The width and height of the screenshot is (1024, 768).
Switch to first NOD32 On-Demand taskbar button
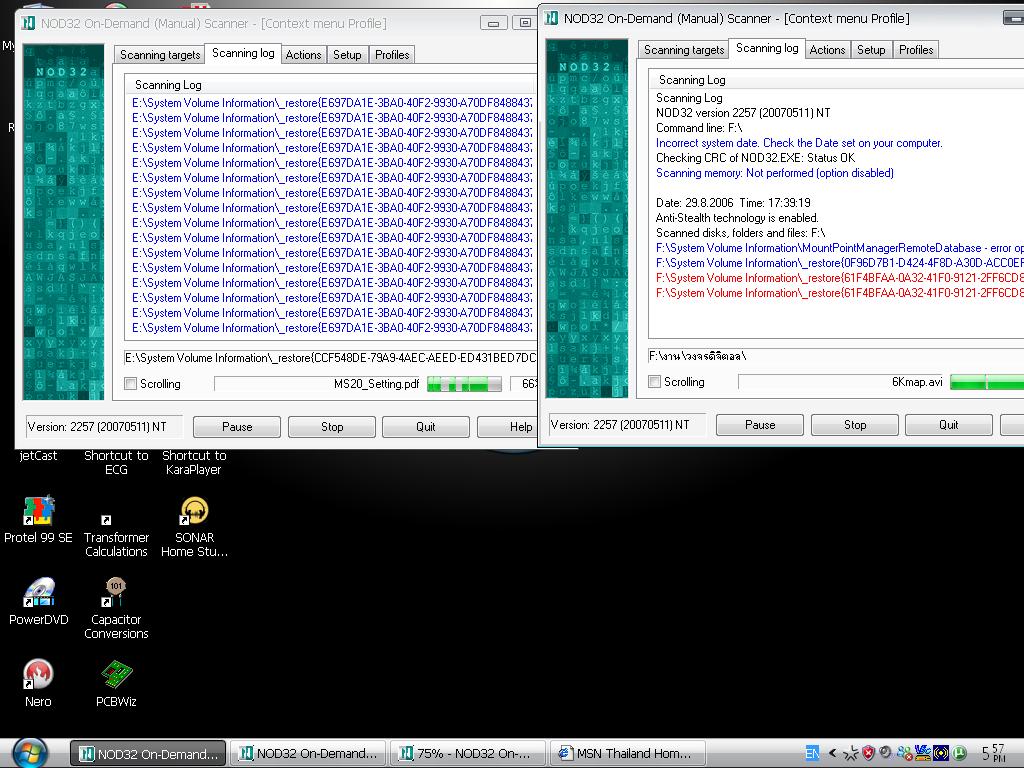(148, 754)
